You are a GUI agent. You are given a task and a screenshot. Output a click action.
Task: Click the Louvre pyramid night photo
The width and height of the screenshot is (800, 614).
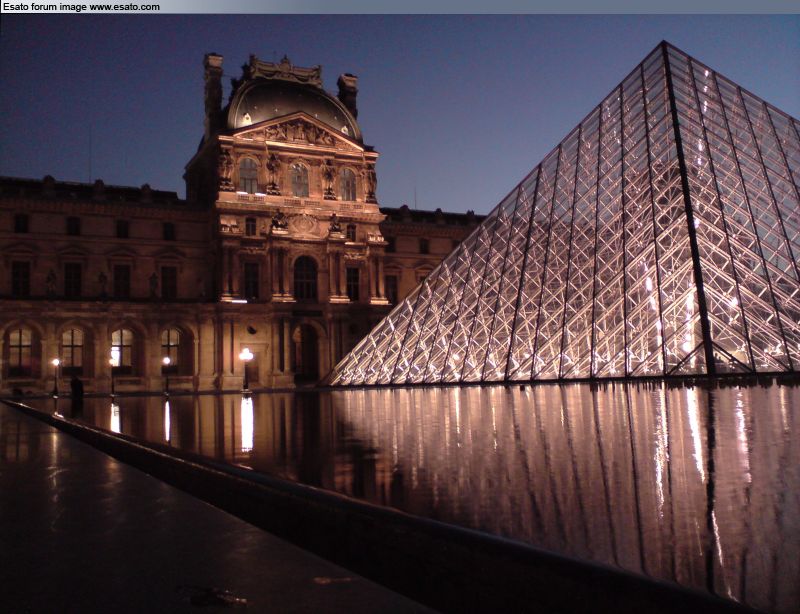click(400, 314)
